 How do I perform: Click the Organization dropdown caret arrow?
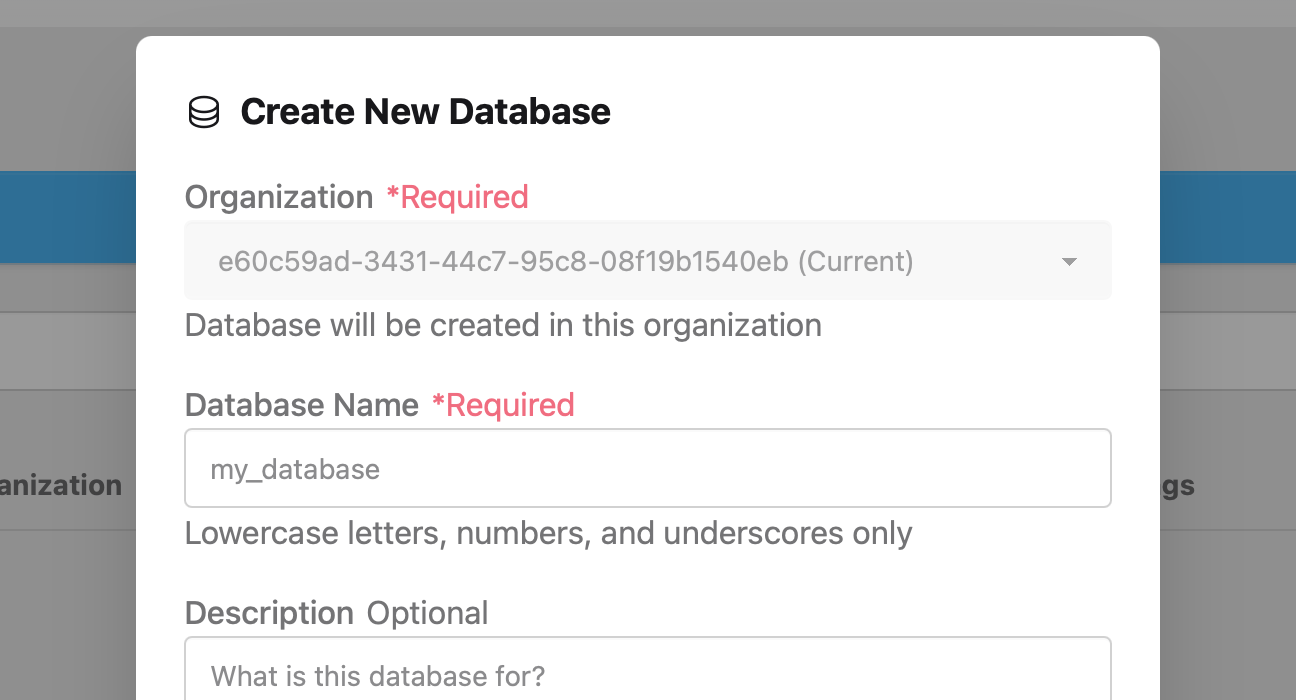(1069, 262)
